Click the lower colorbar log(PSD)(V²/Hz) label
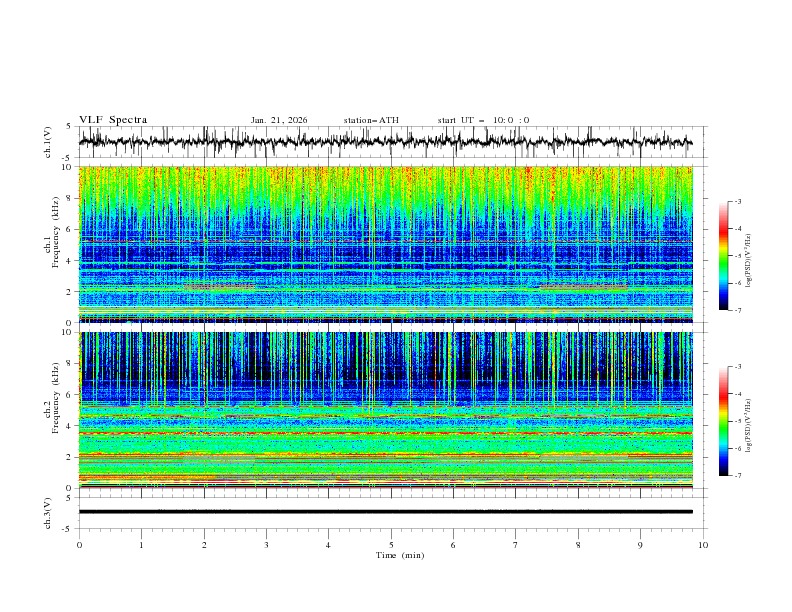Viewport: 792px width, 612px height. tap(748, 426)
